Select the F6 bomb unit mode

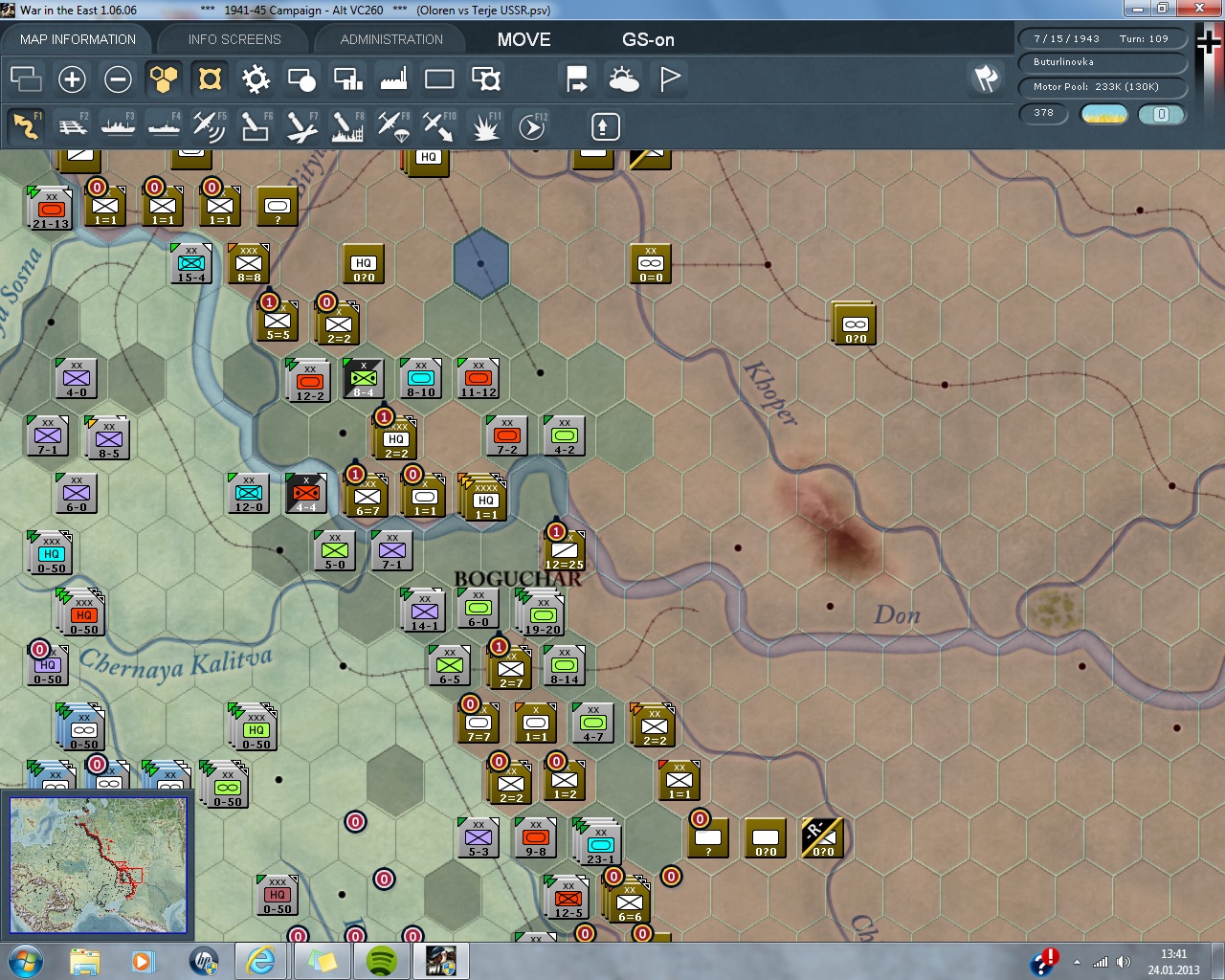tap(256, 125)
